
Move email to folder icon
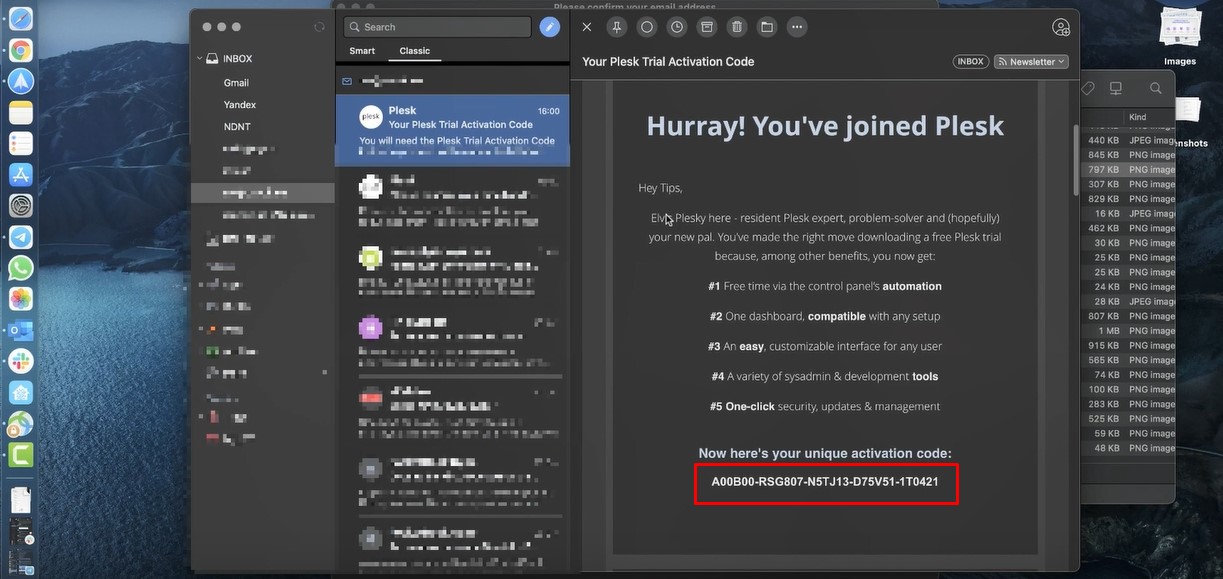click(x=767, y=27)
